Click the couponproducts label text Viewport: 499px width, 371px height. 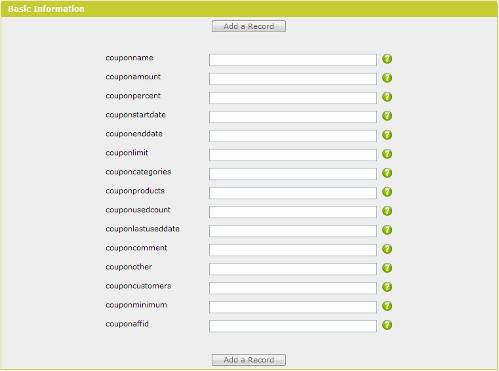click(x=135, y=191)
